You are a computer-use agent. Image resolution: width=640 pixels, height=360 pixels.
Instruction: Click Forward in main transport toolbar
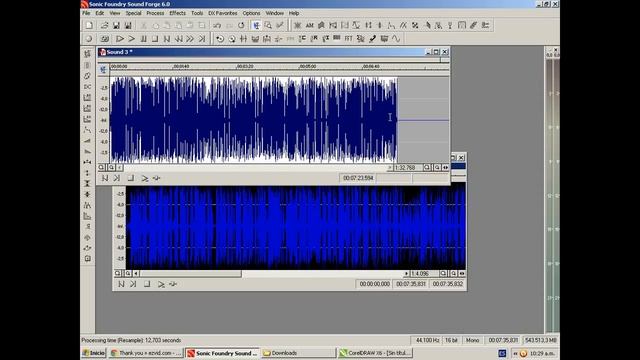point(190,39)
